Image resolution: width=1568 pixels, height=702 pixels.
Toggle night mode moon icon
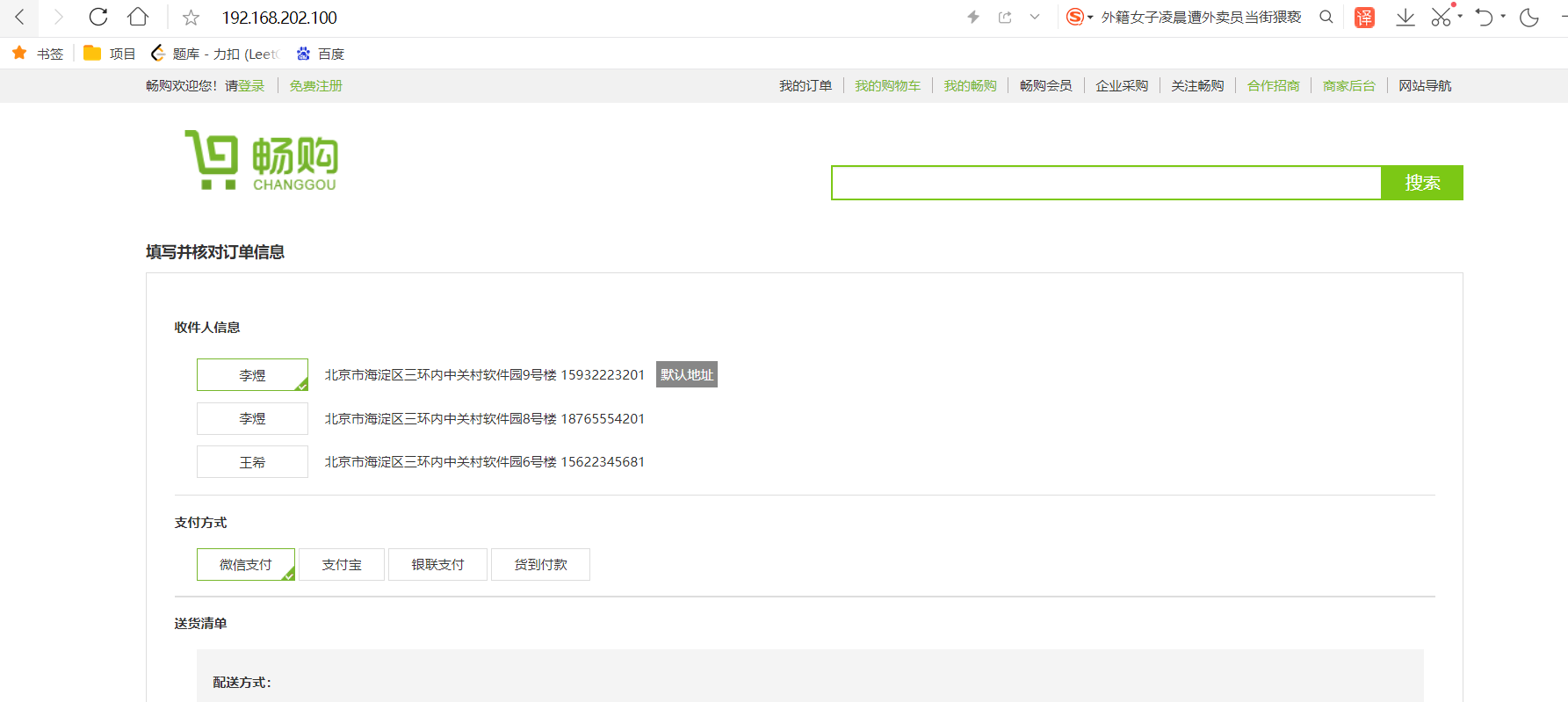click(x=1529, y=17)
